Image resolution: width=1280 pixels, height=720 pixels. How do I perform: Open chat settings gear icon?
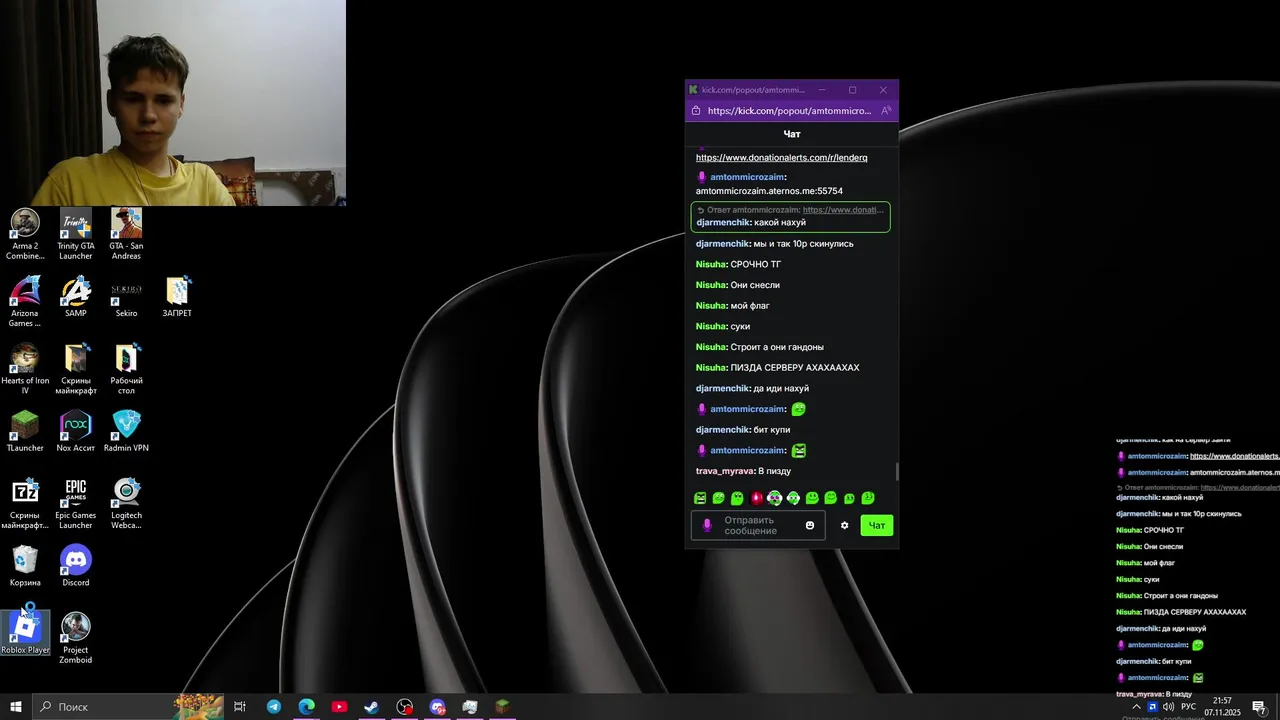(844, 525)
